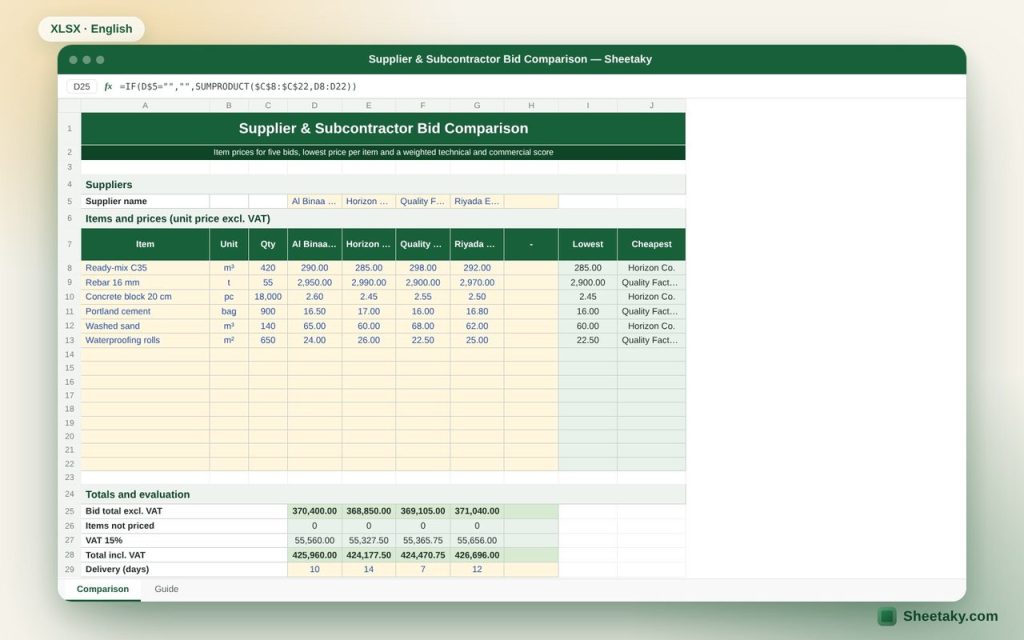1024x640 pixels.
Task: Select row 25 header
Action: tap(69, 511)
